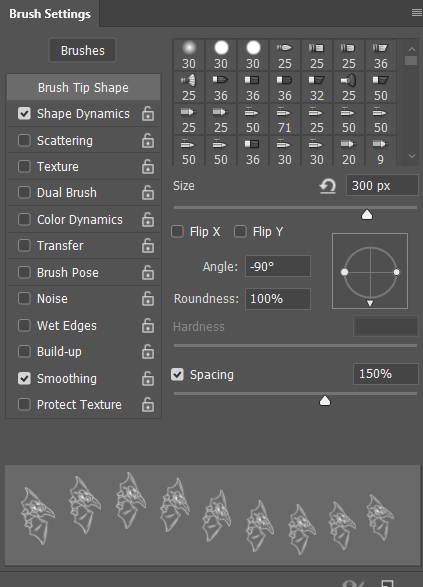Open the Brush Tip Shape section
The width and height of the screenshot is (423, 587).
(83, 87)
